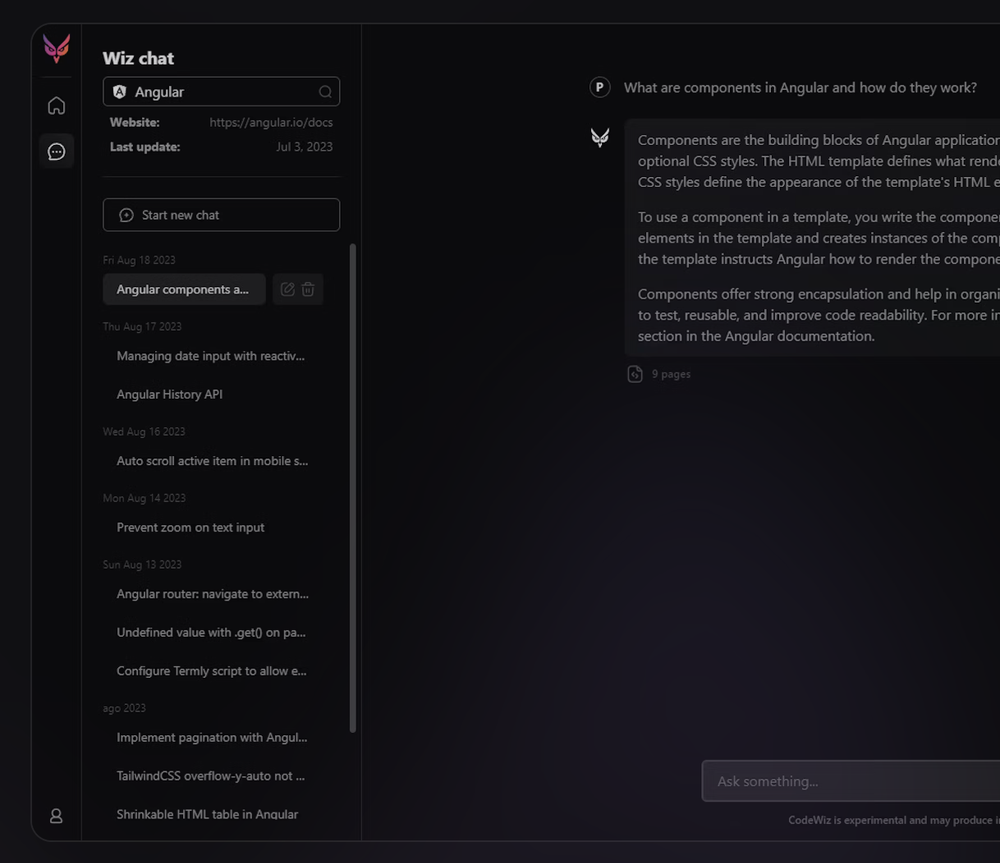Click the CodeWiz owl logo
Viewport: 1000px width, 863px height.
56,48
